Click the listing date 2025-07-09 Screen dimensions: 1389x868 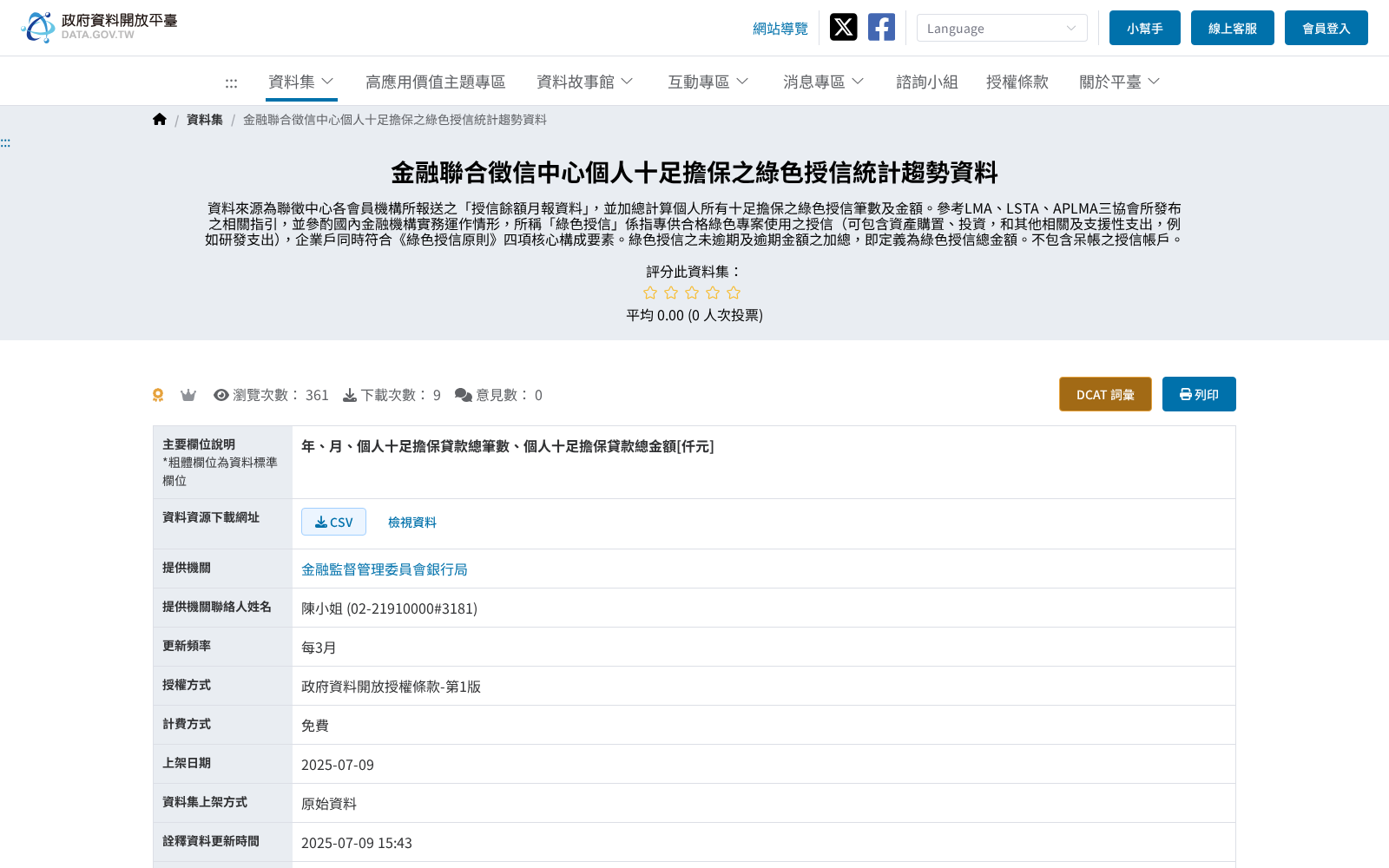pos(338,765)
